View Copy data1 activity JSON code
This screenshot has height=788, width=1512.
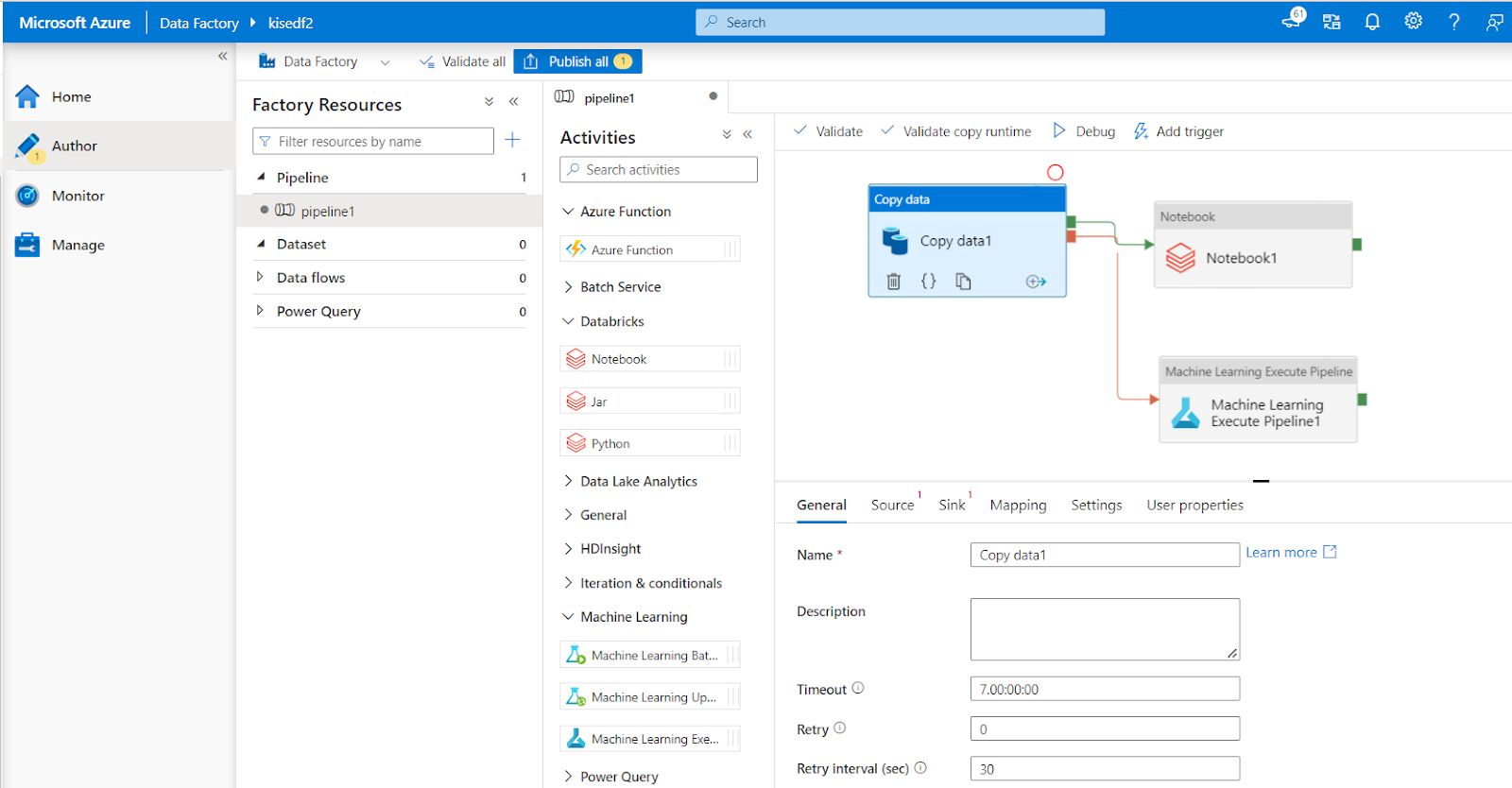pyautogui.click(x=929, y=281)
